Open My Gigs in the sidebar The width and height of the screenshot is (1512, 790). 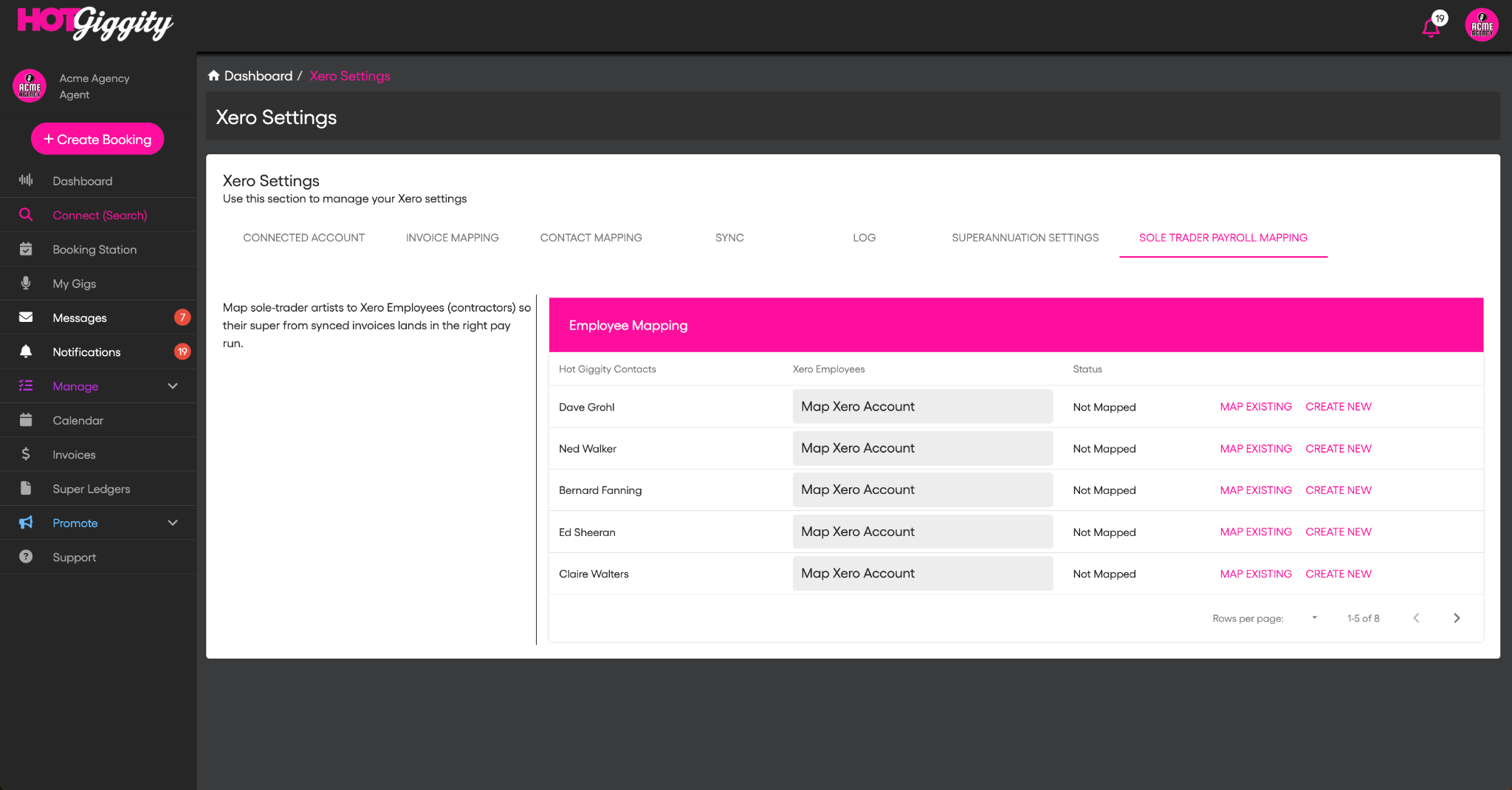click(x=98, y=284)
